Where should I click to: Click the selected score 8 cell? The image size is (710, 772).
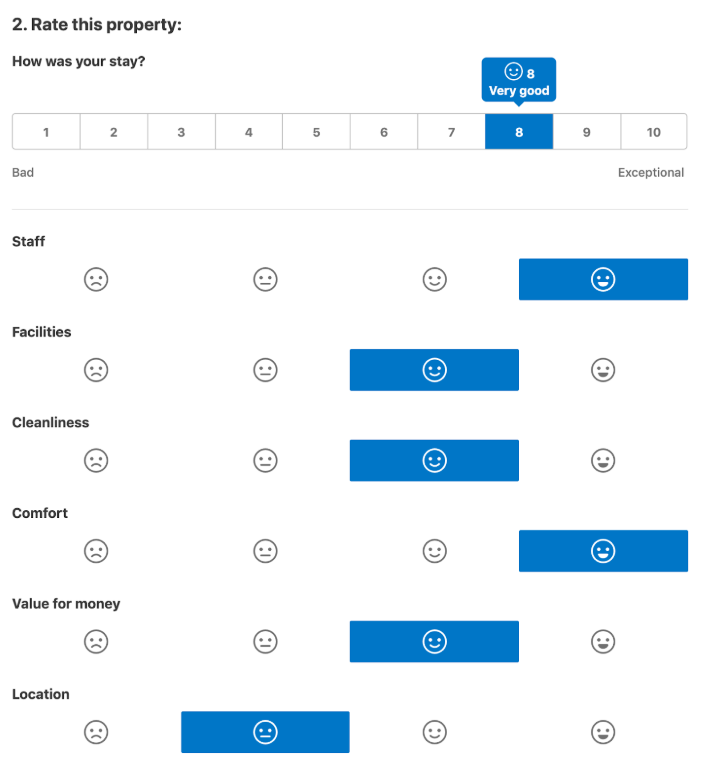[519, 131]
